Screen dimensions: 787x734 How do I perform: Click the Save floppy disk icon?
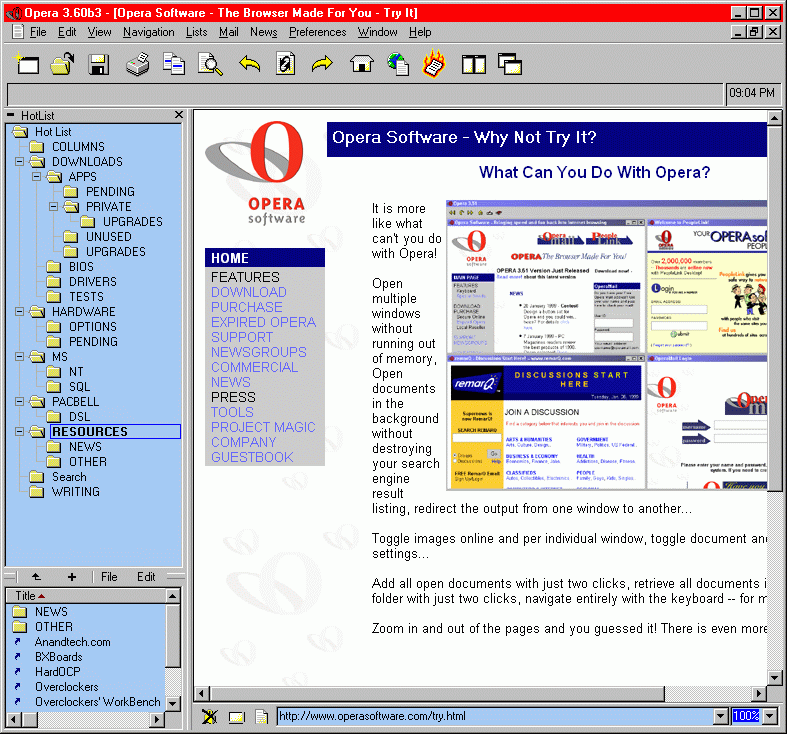(x=98, y=66)
